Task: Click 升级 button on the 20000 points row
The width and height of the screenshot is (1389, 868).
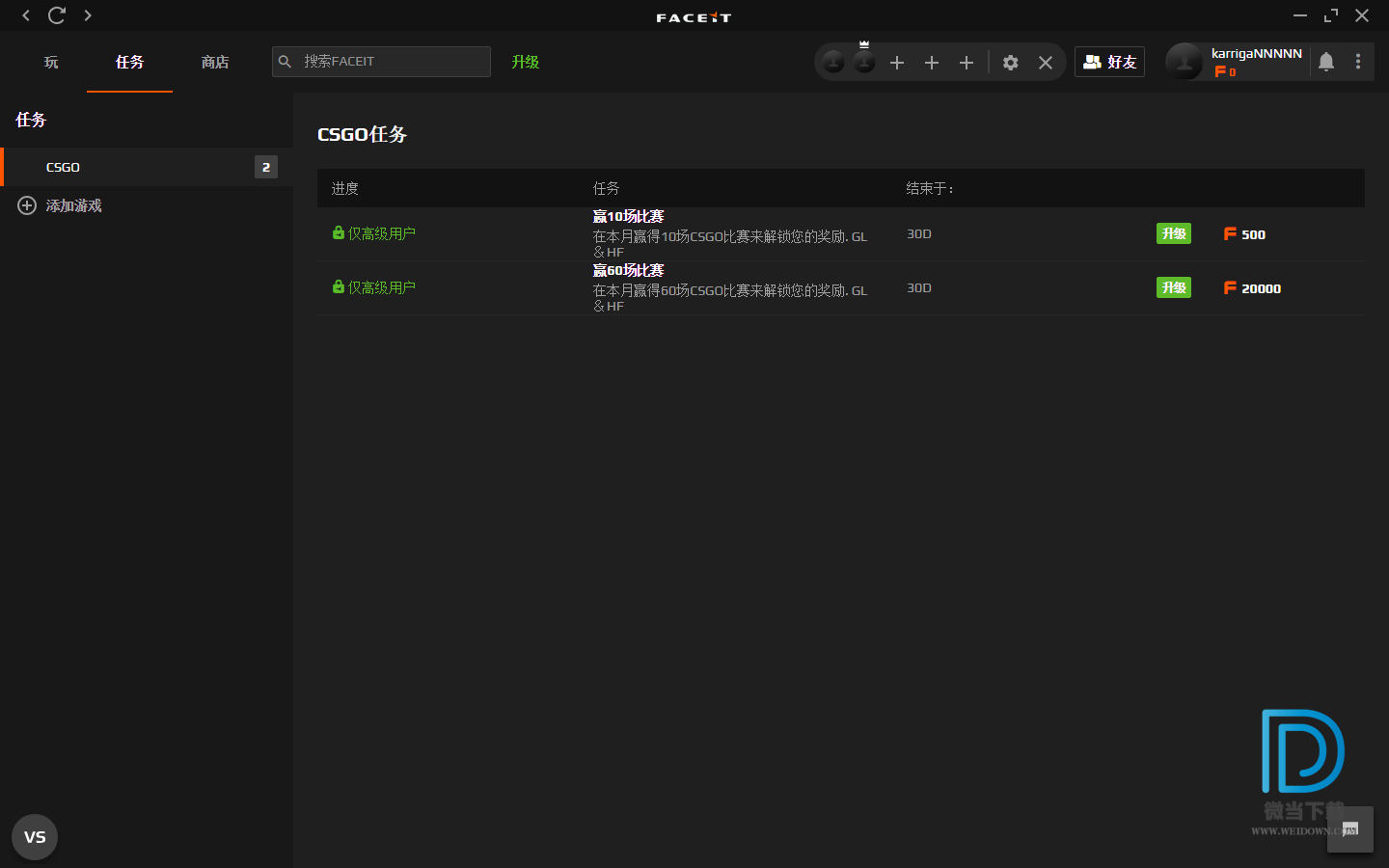Action: pyautogui.click(x=1174, y=287)
